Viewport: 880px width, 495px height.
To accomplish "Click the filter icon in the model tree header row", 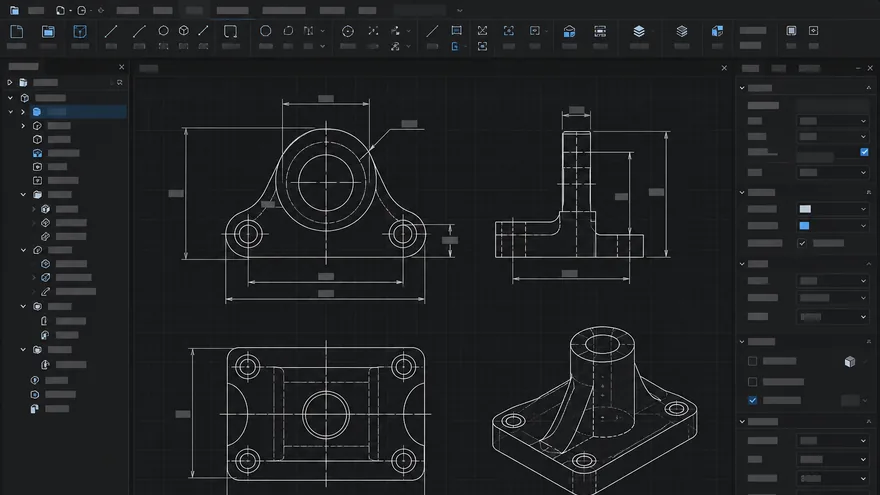I will point(120,82).
